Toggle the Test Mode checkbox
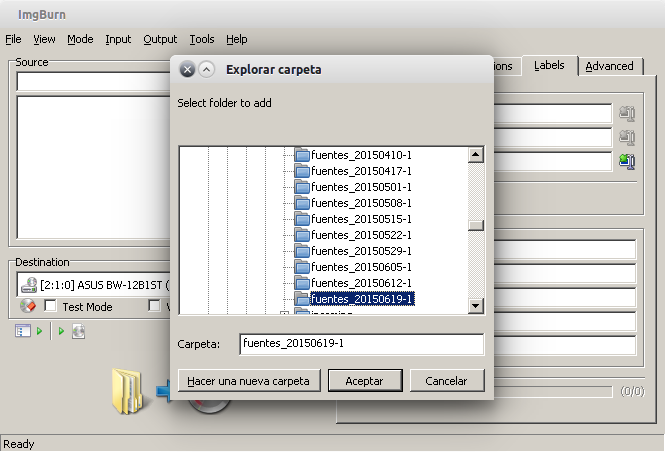This screenshot has width=665, height=452. 50,305
